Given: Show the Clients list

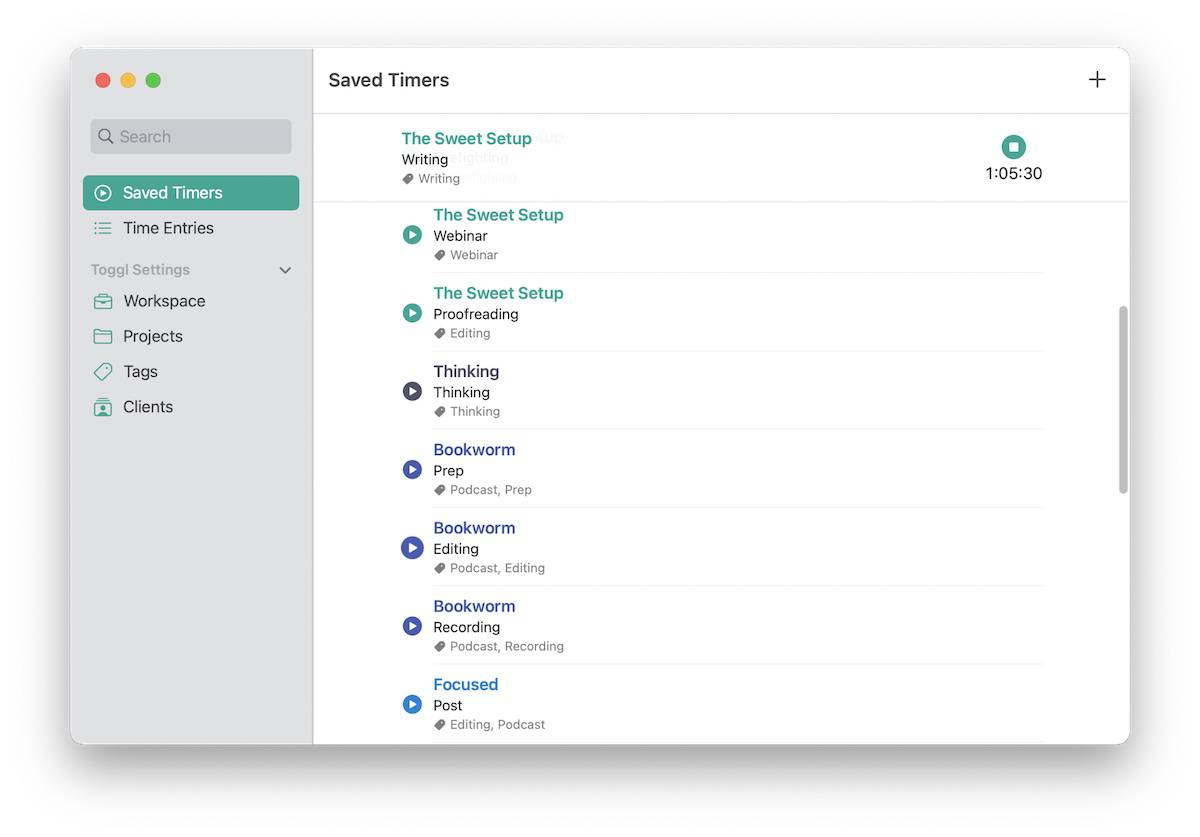Looking at the screenshot, I should tap(191, 407).
